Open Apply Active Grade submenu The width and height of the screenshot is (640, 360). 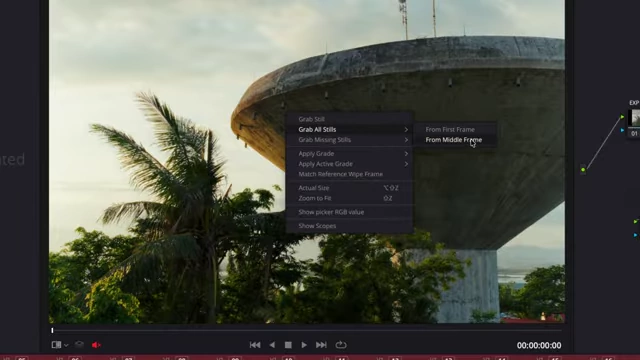[x=349, y=164]
